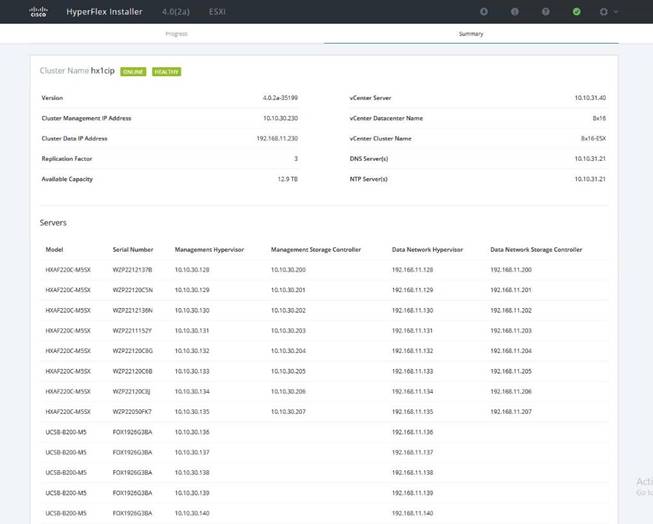
Task: Click storage controller IP 10.10.30.205
Action: pyautogui.click(x=288, y=371)
